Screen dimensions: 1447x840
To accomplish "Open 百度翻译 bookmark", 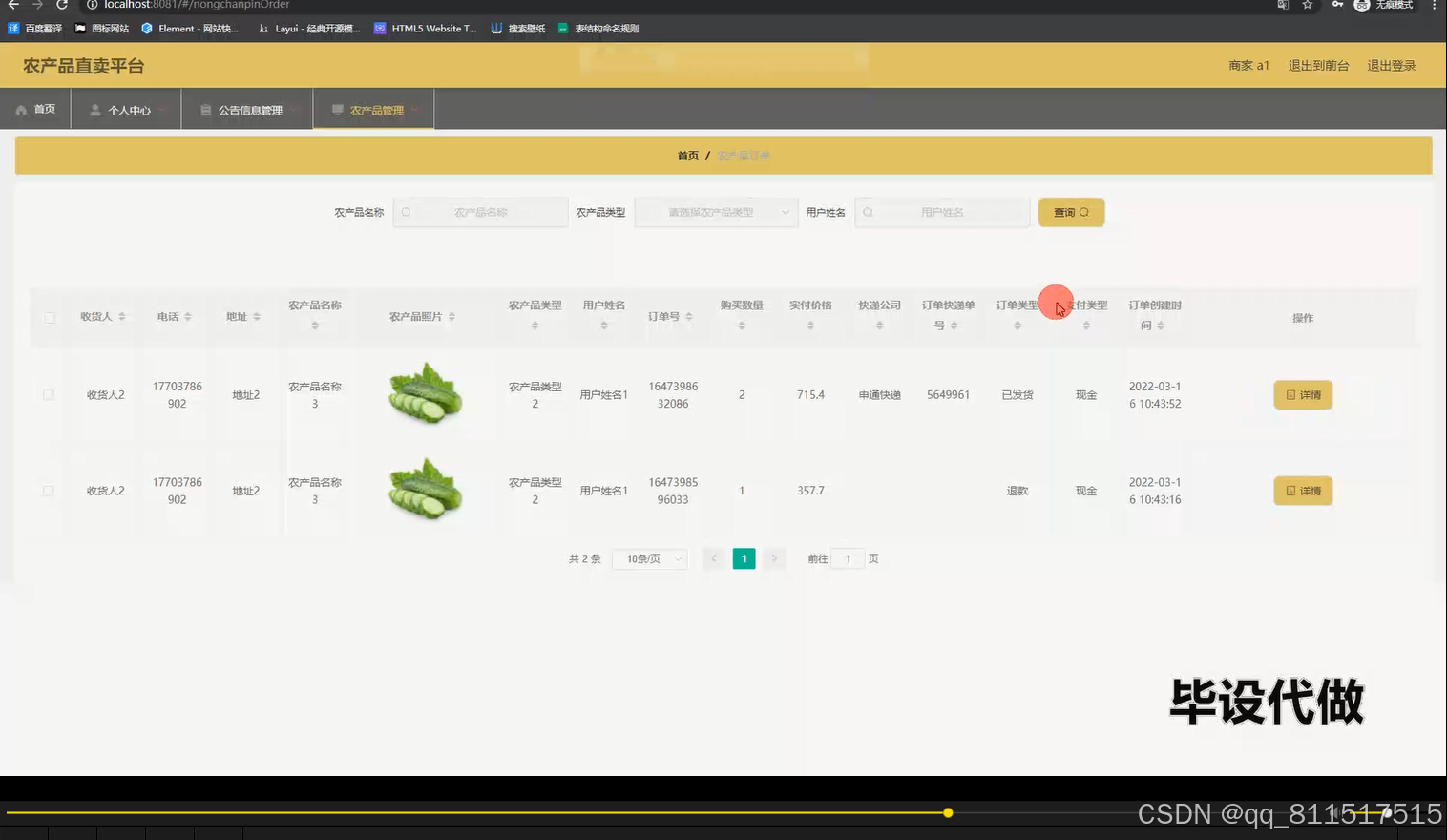I will pyautogui.click(x=35, y=29).
